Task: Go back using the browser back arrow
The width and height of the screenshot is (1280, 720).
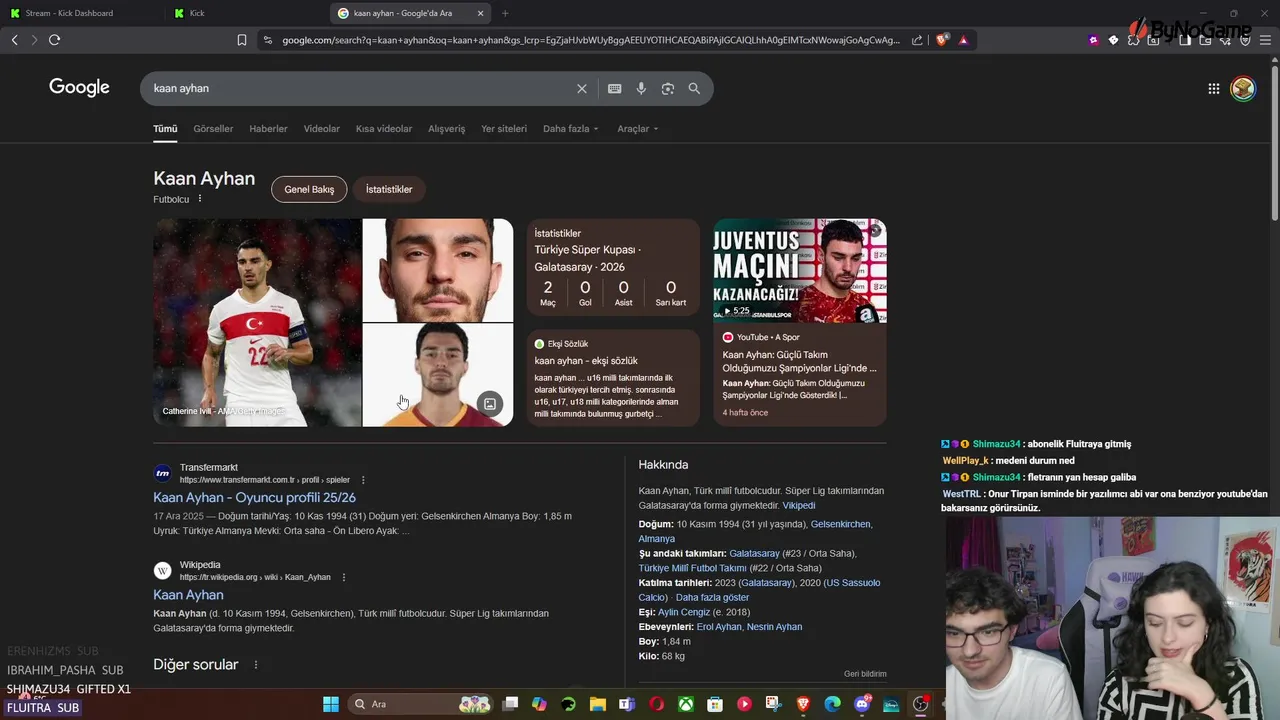Action: pyautogui.click(x=14, y=40)
